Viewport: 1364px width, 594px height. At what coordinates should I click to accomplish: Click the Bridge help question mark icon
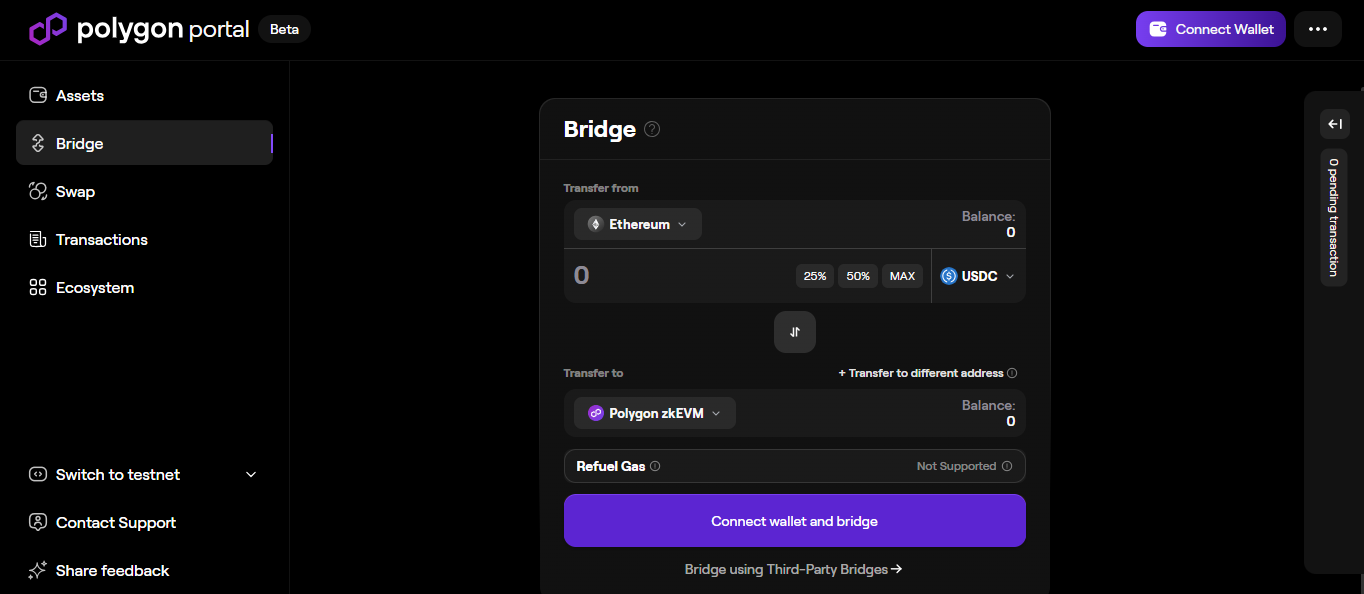[x=652, y=129]
